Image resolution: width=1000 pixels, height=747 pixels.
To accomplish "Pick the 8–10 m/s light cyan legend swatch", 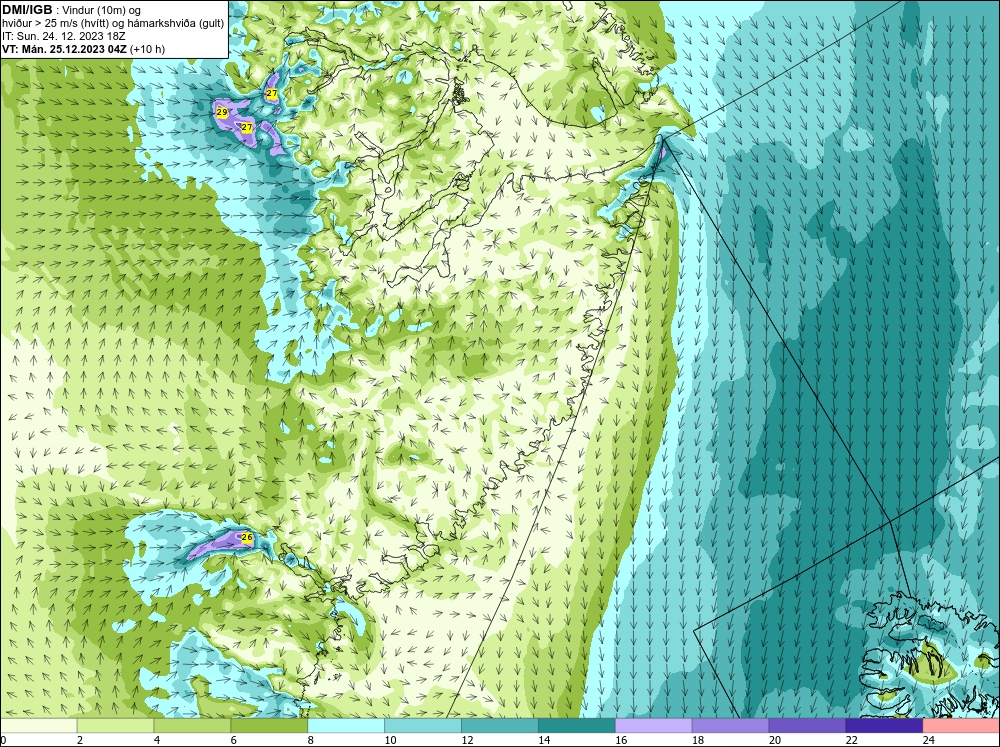I will [x=346, y=726].
